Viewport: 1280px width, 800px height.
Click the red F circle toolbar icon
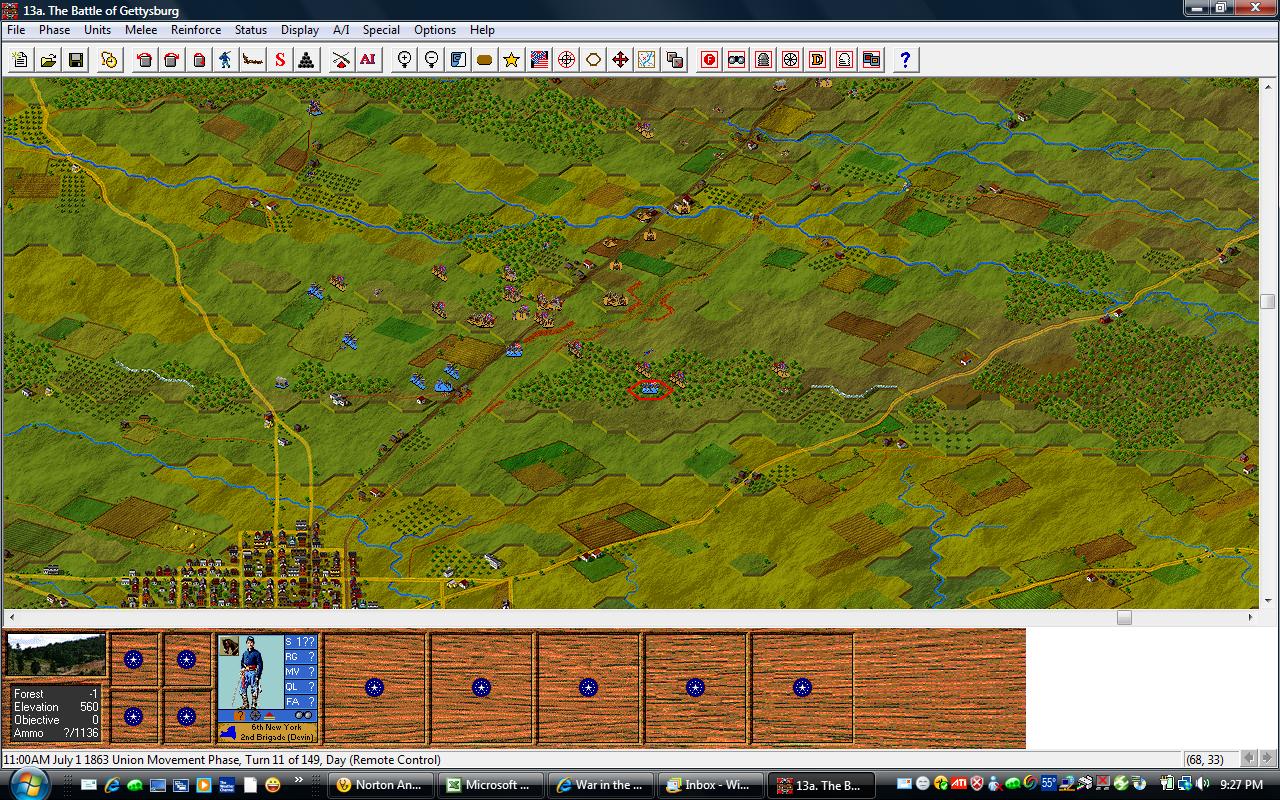click(x=710, y=60)
